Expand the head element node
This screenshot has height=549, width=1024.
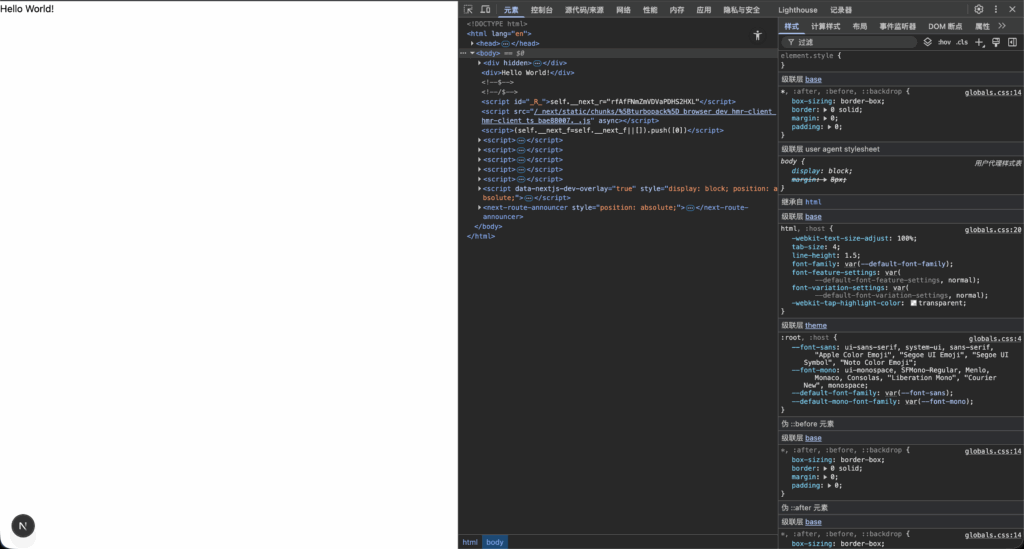(473, 43)
